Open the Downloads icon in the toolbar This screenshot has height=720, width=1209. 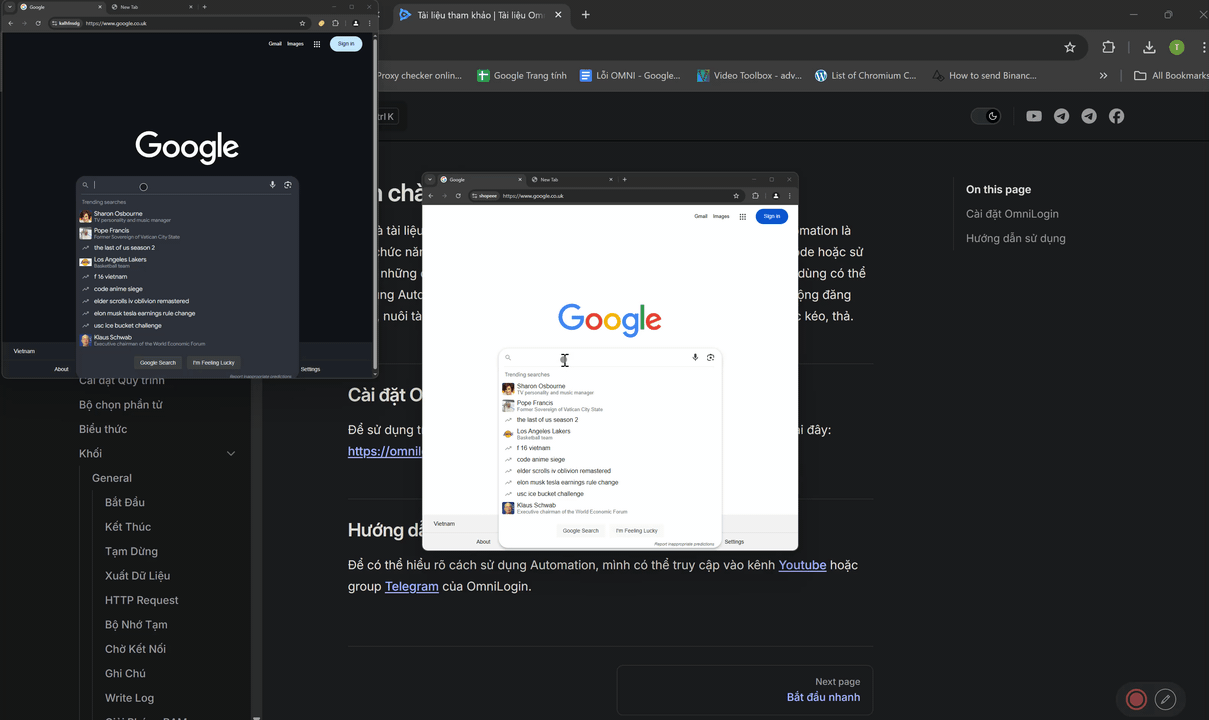click(x=1148, y=47)
